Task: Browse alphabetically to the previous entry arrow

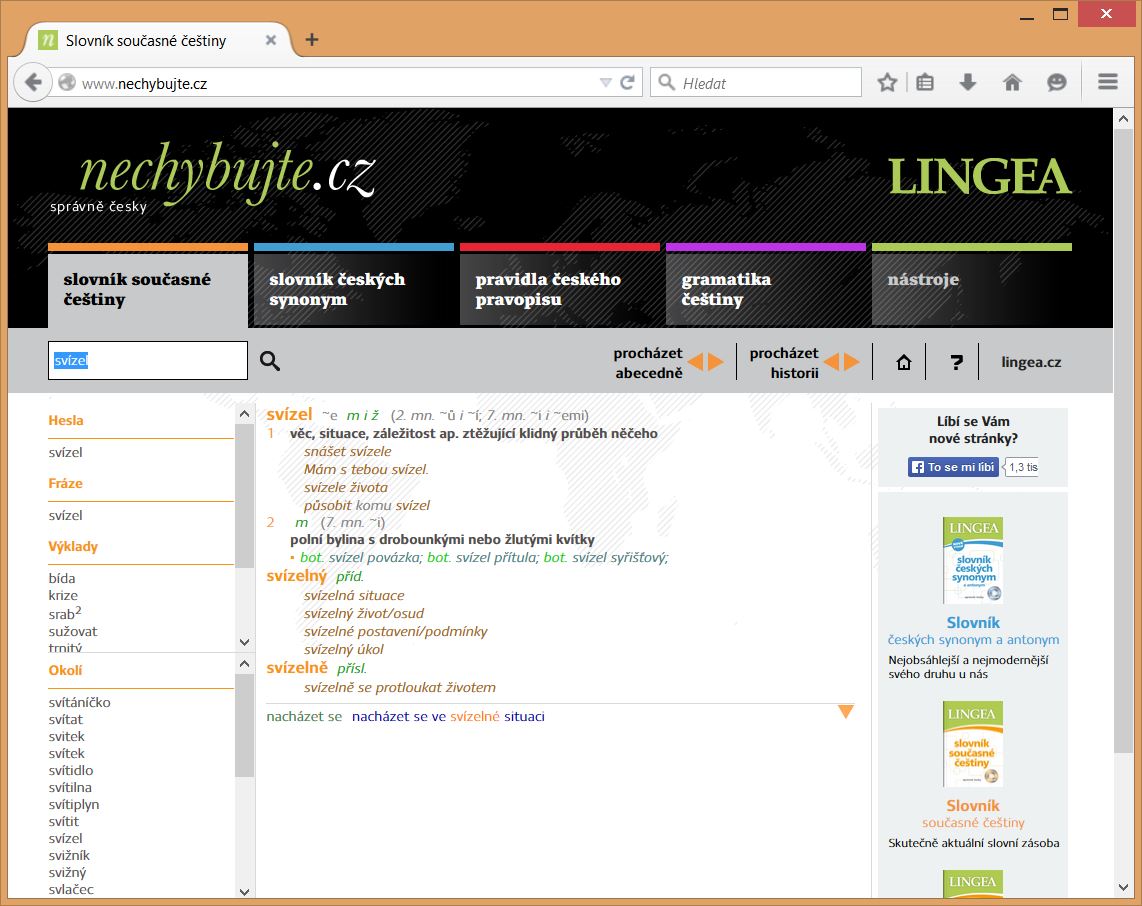Action: 696,362
